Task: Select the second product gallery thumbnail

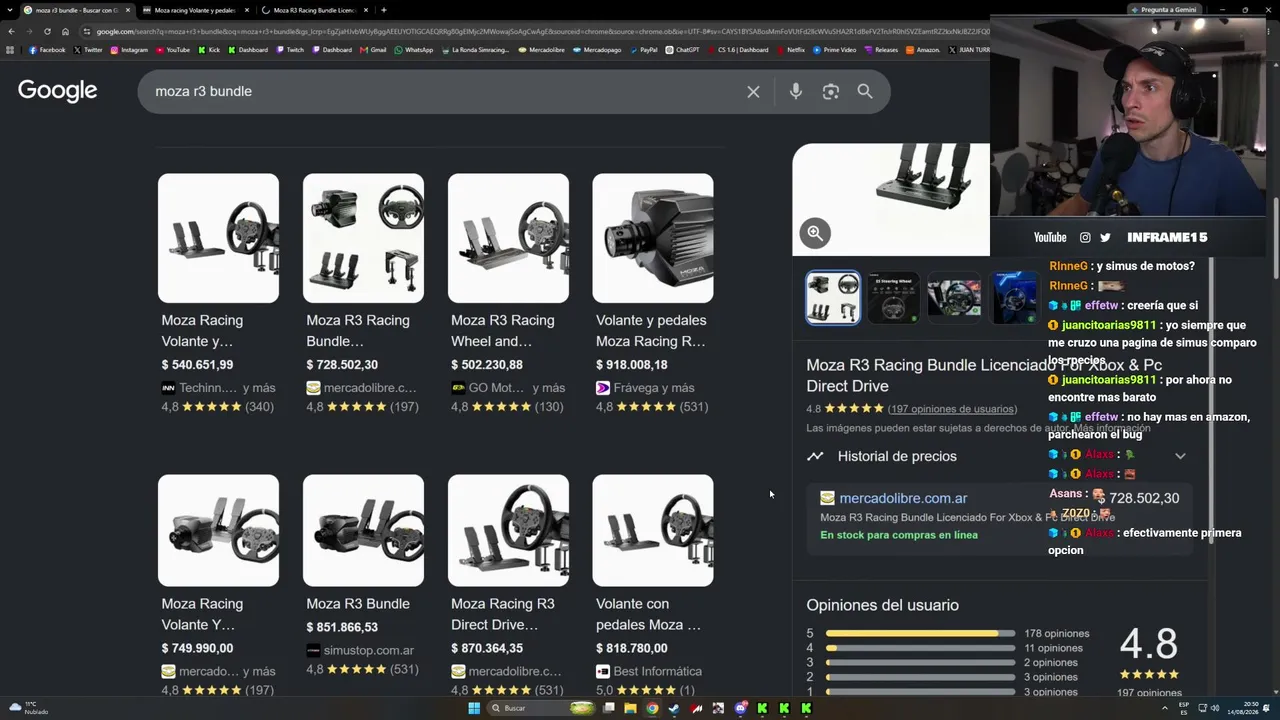Action: 893,297
